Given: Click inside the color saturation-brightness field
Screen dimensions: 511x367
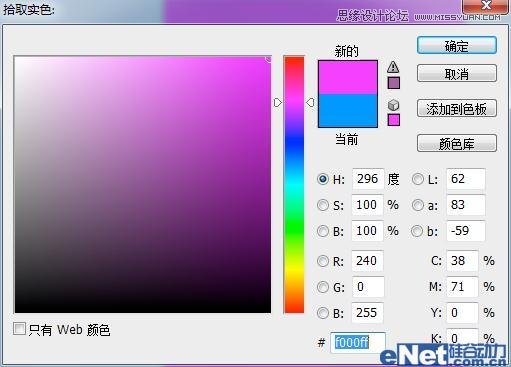Looking at the screenshot, I should point(143,185).
